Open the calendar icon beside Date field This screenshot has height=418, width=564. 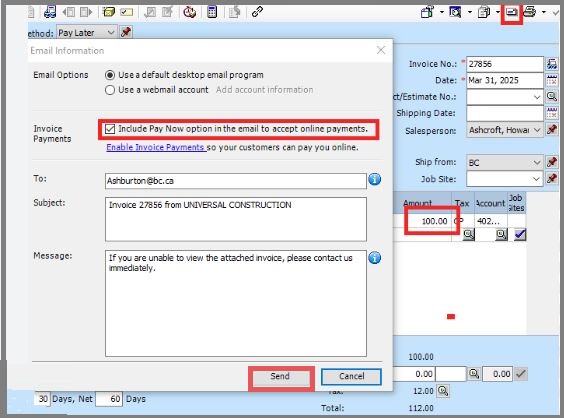pyautogui.click(x=552, y=80)
